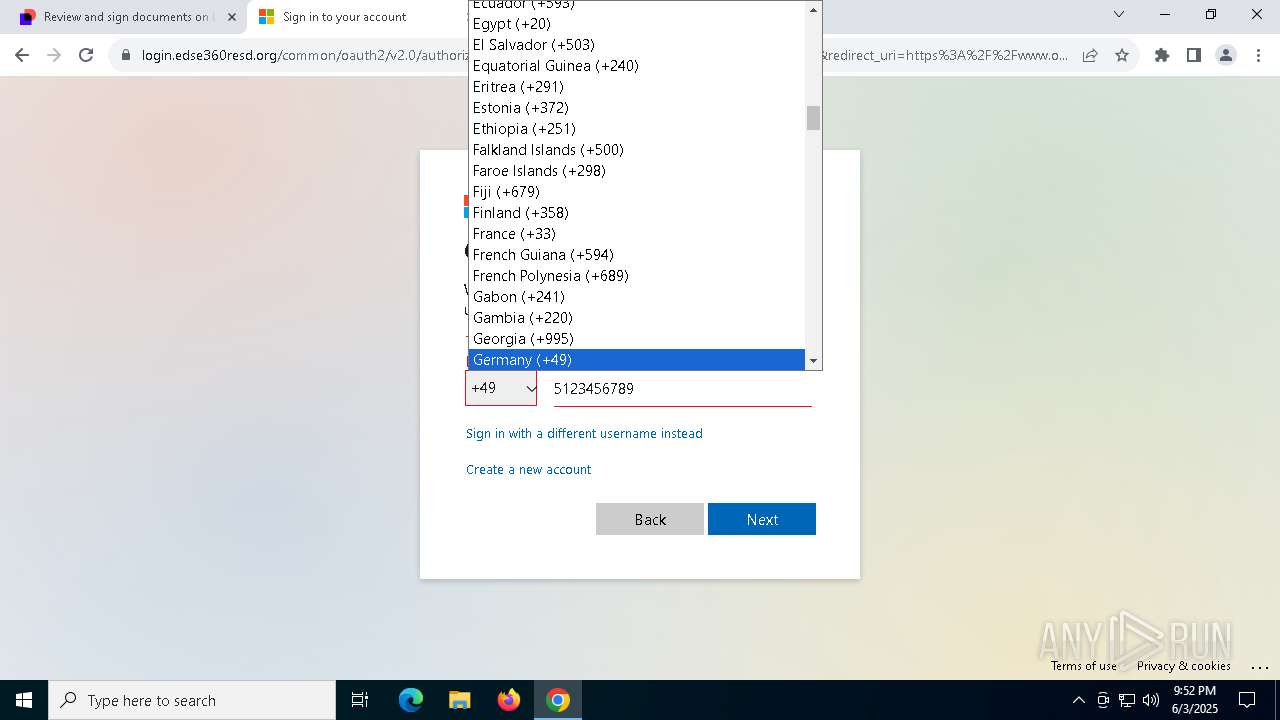This screenshot has height=720, width=1280.
Task: Open the taskbar clock showing 9:52 PM
Action: [x=1194, y=700]
